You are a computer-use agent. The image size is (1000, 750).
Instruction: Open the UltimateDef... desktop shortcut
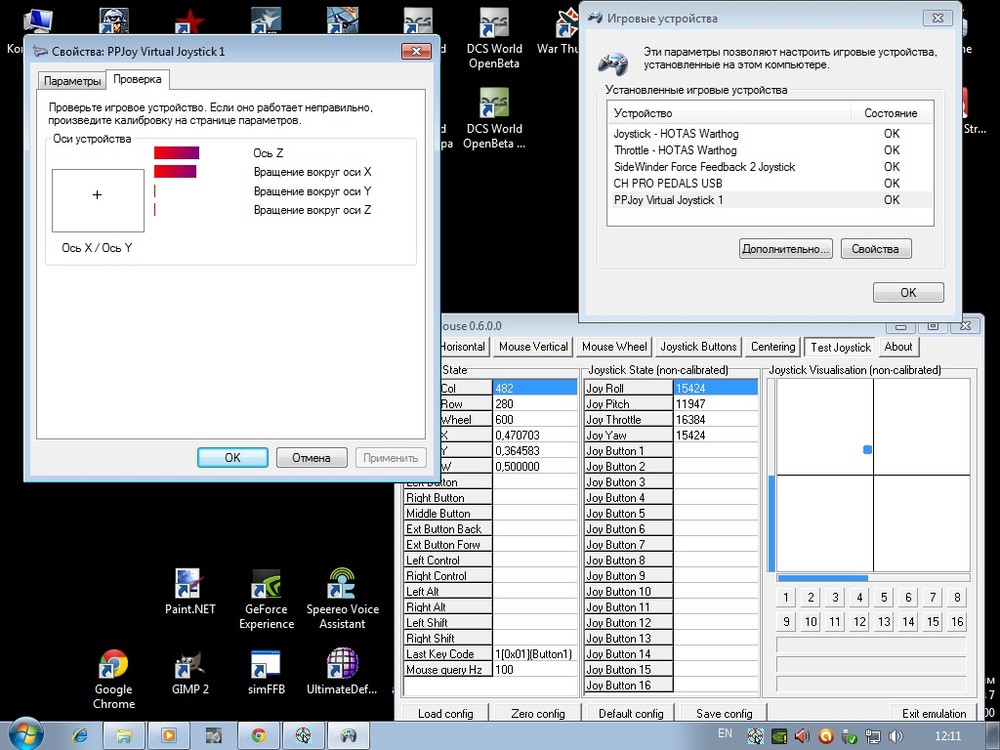click(342, 672)
